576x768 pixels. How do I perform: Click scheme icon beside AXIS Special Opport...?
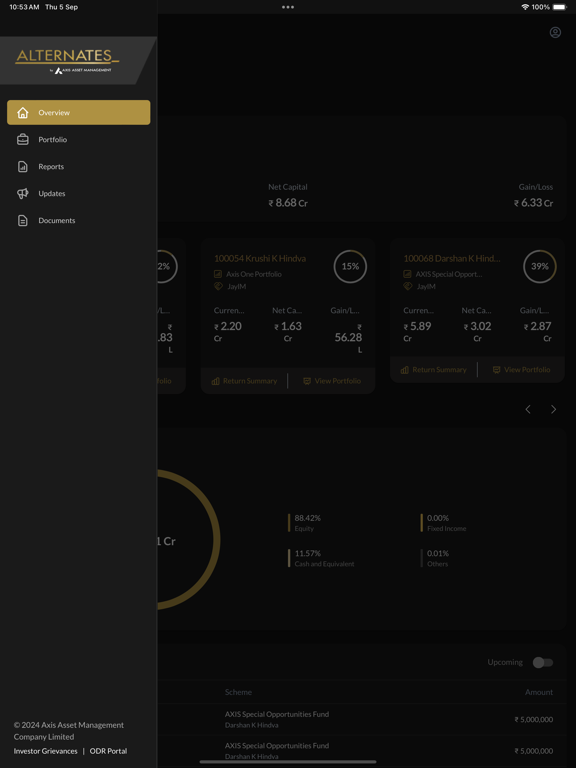(408, 274)
